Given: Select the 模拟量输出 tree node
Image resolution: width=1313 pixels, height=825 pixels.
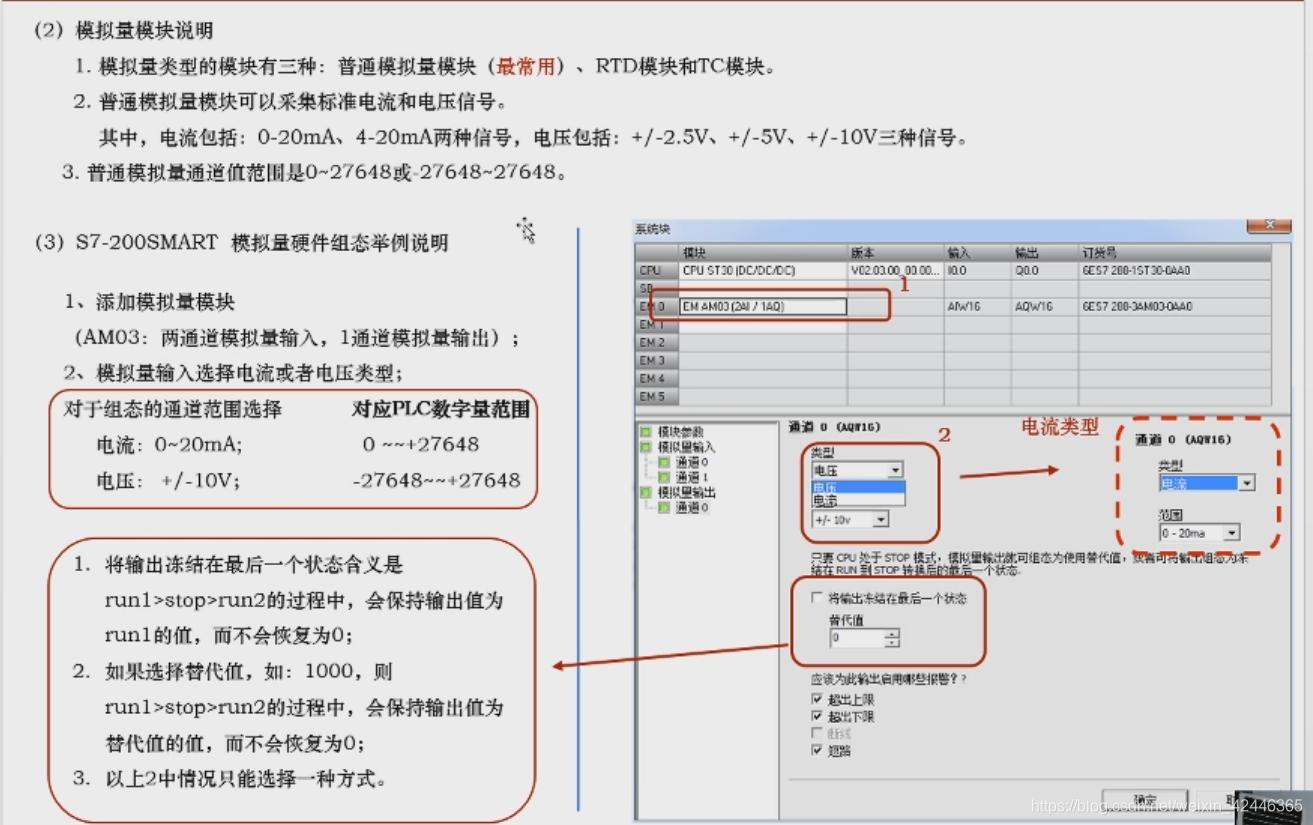Looking at the screenshot, I should pos(677,492).
